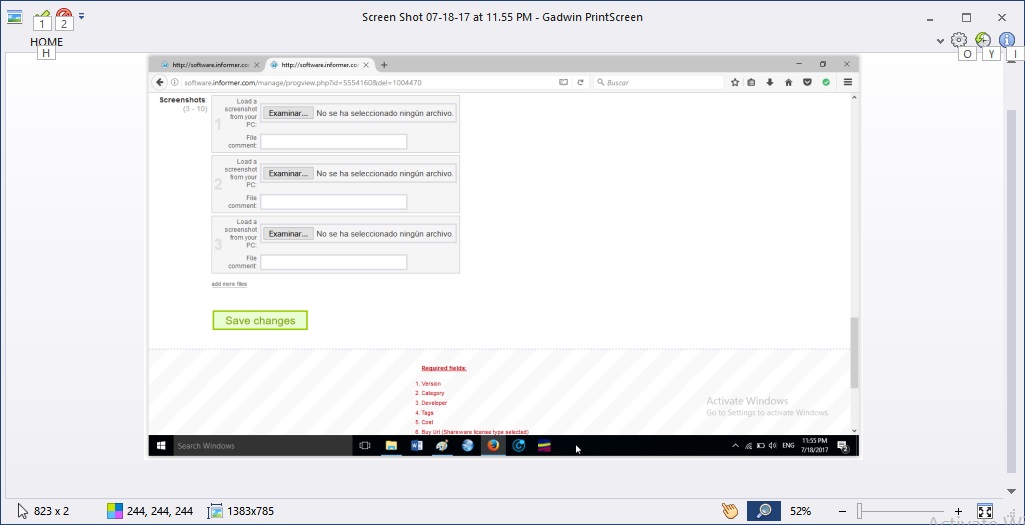
Task: Click File Explorer icon in captured taskbar
Action: coord(391,446)
